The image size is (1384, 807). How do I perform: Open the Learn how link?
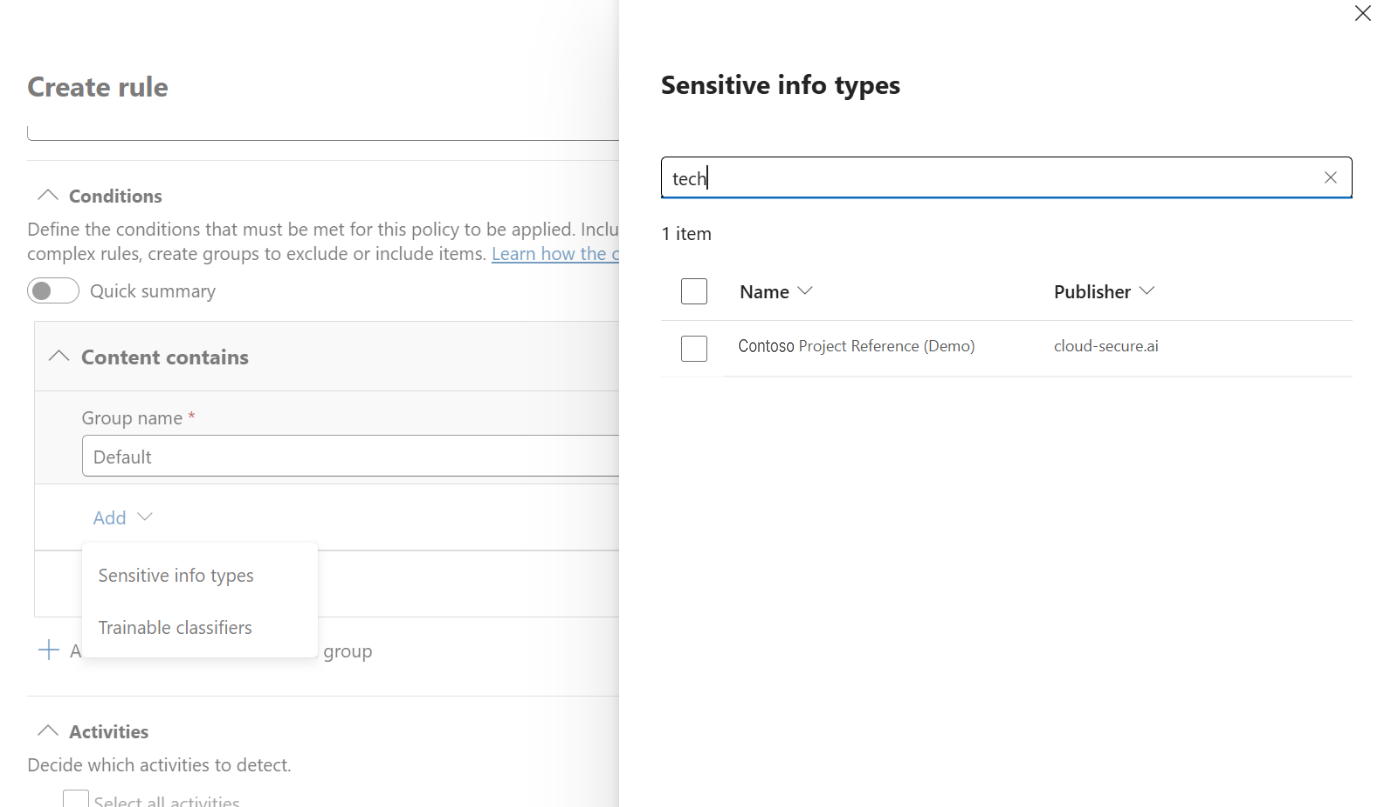[555, 254]
